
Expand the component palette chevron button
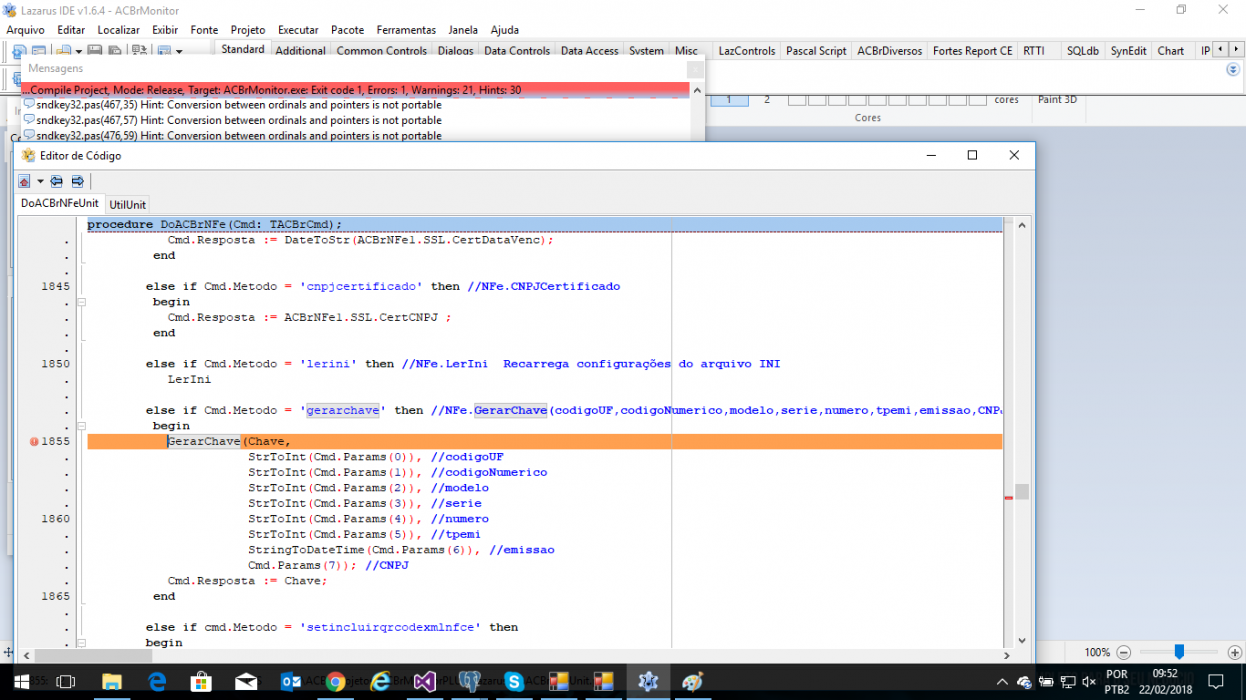(1232, 69)
